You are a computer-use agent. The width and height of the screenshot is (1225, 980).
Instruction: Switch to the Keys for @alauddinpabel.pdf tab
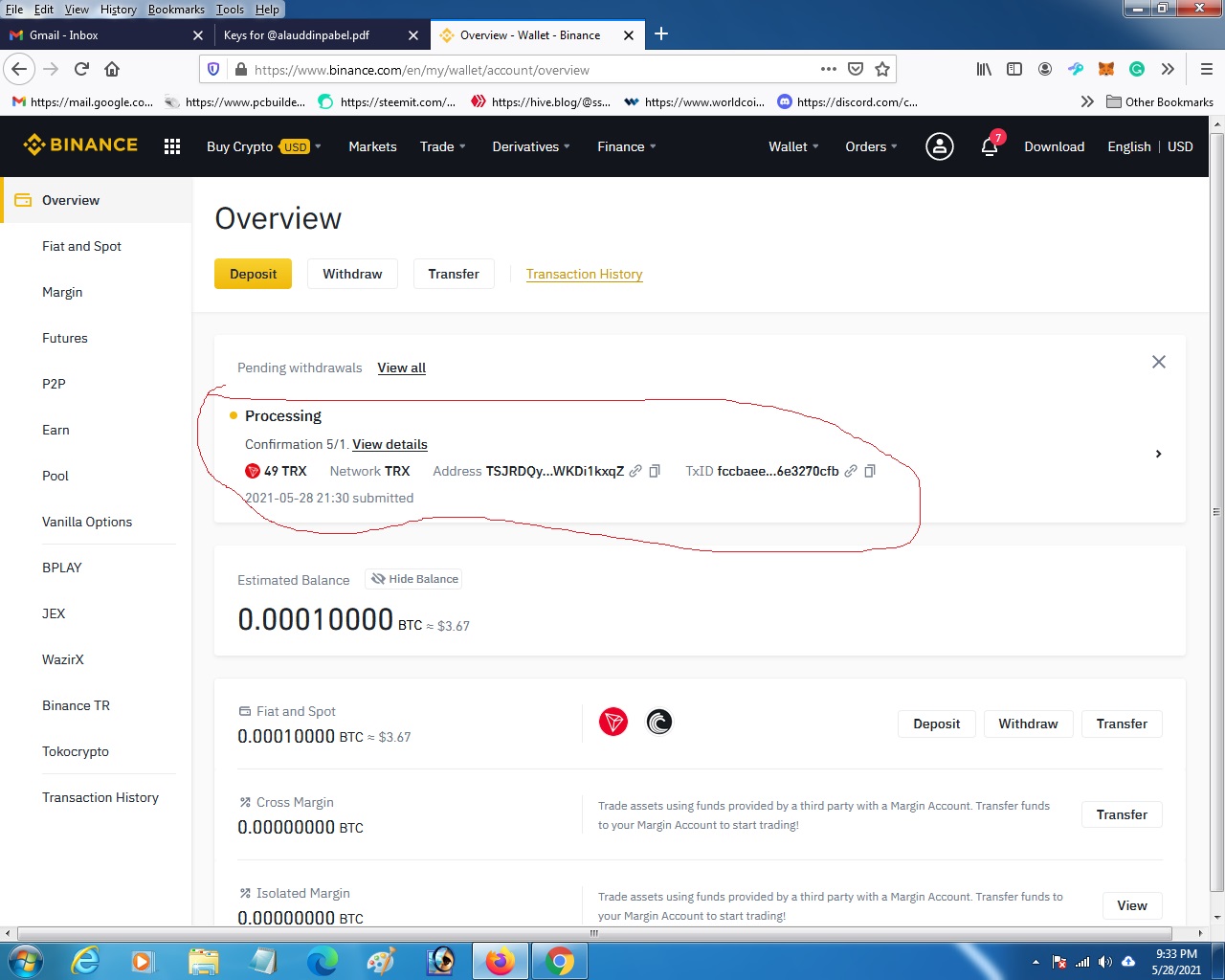click(321, 34)
